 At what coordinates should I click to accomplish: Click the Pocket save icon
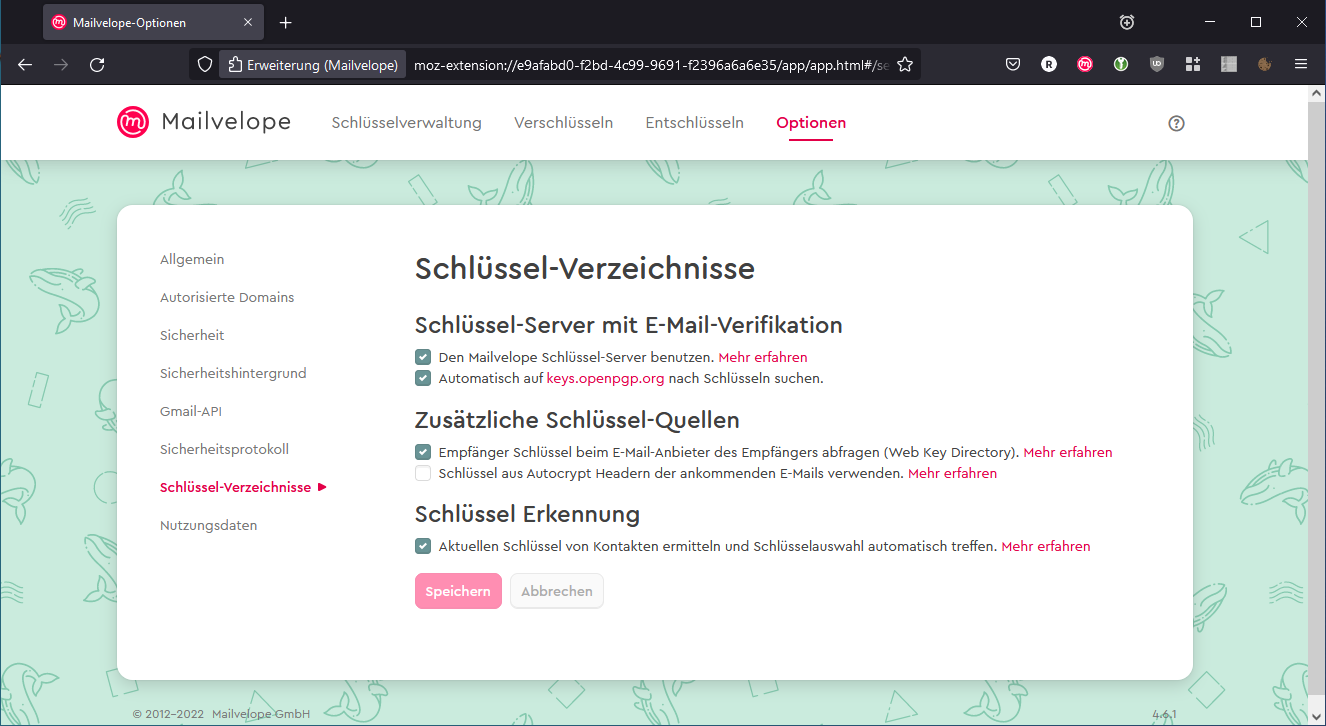click(x=1013, y=64)
